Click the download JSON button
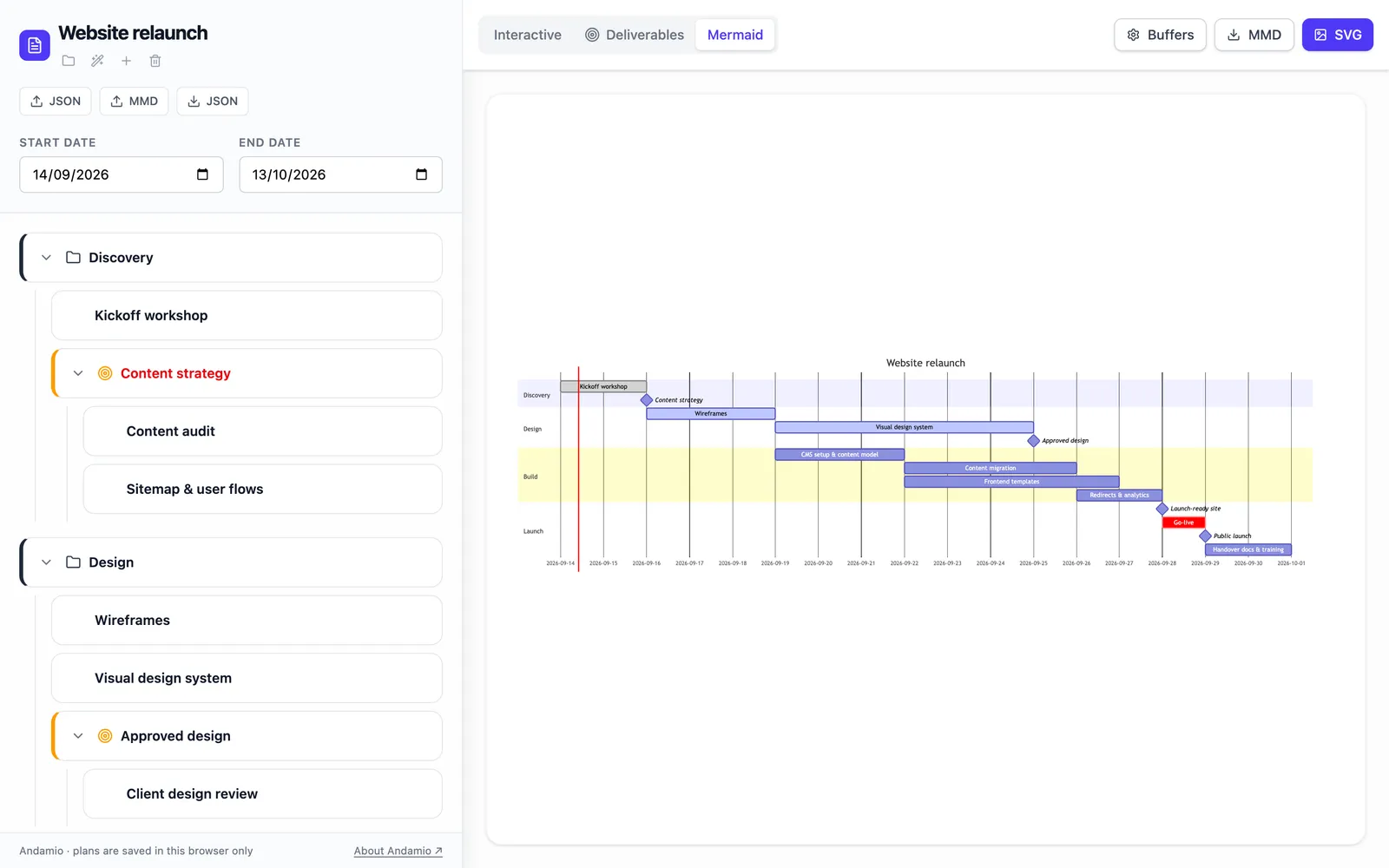The height and width of the screenshot is (868, 1389). [x=213, y=102]
